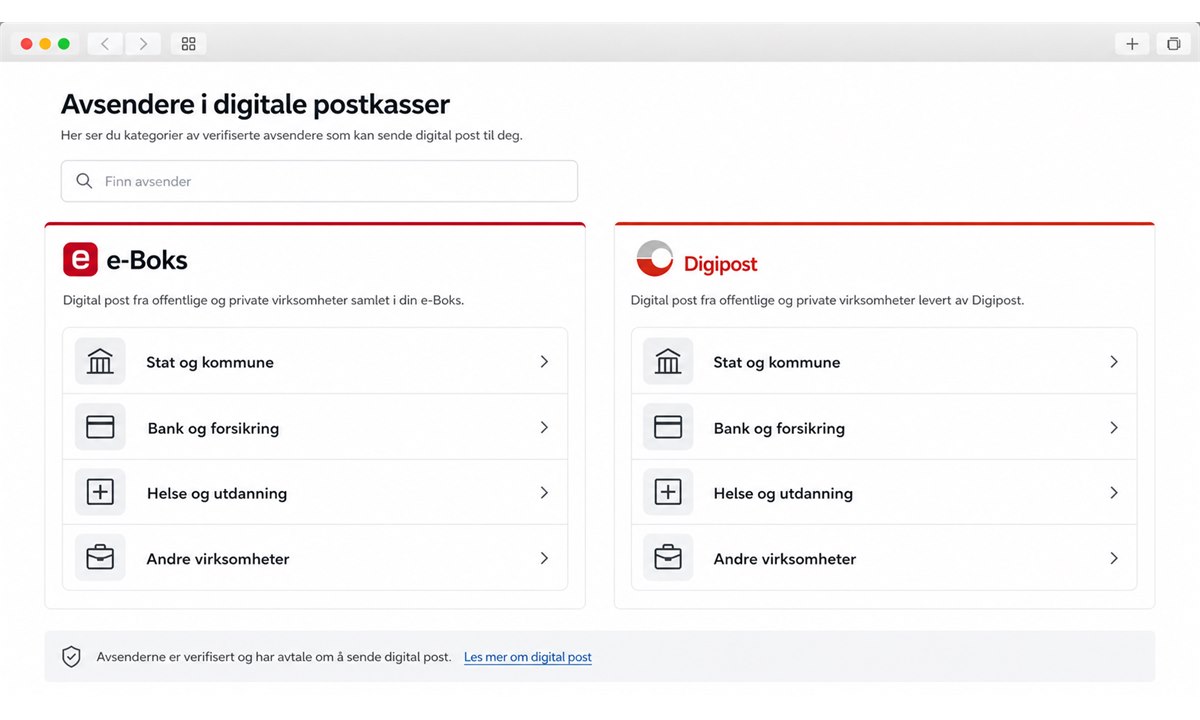Screen dimensions: 1200x720
Task: Click the Digipost description text levert av Digipost
Action: pos(827,300)
